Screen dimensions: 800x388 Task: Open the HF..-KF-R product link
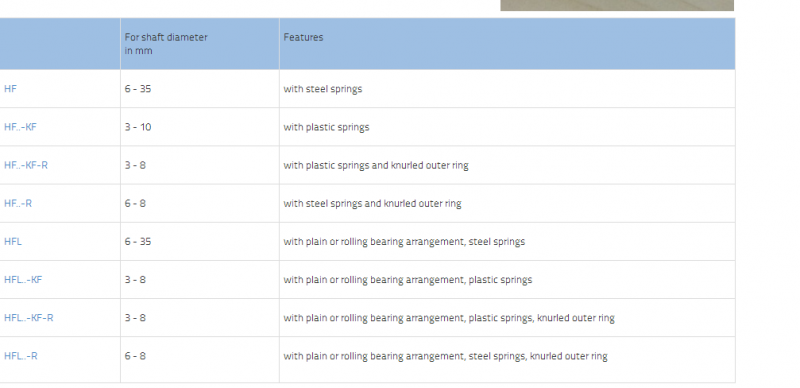[x=26, y=165]
